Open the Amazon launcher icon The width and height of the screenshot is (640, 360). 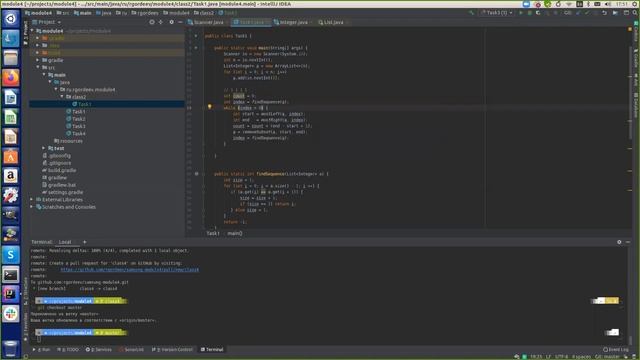pos(11,176)
